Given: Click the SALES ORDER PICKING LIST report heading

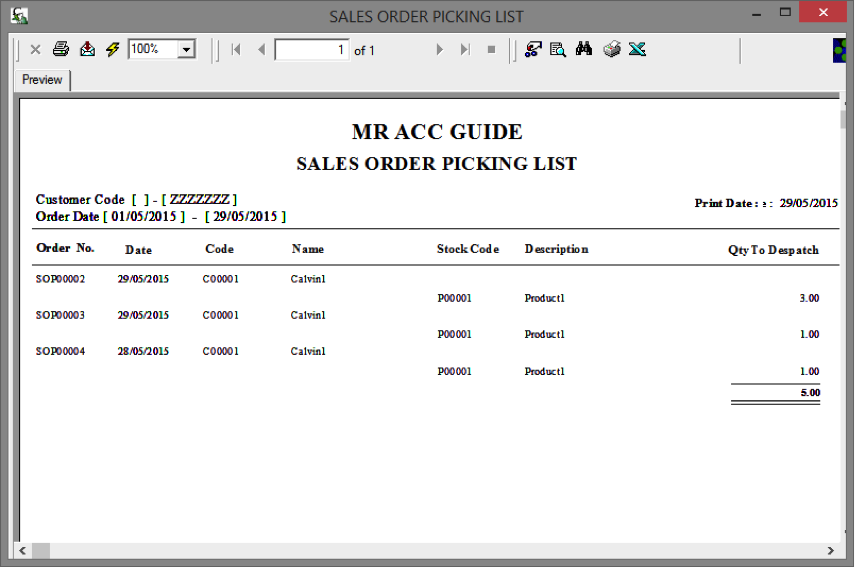Looking at the screenshot, I should coord(437,164).
